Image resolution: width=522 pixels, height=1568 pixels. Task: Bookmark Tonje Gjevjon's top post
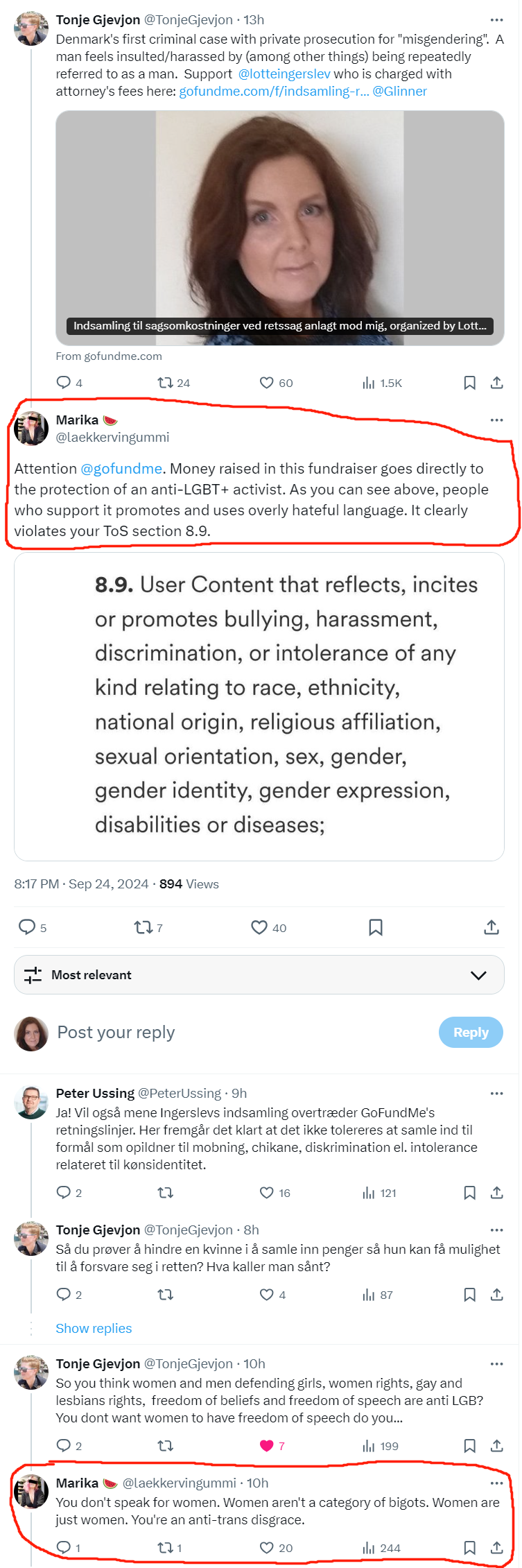(x=469, y=383)
